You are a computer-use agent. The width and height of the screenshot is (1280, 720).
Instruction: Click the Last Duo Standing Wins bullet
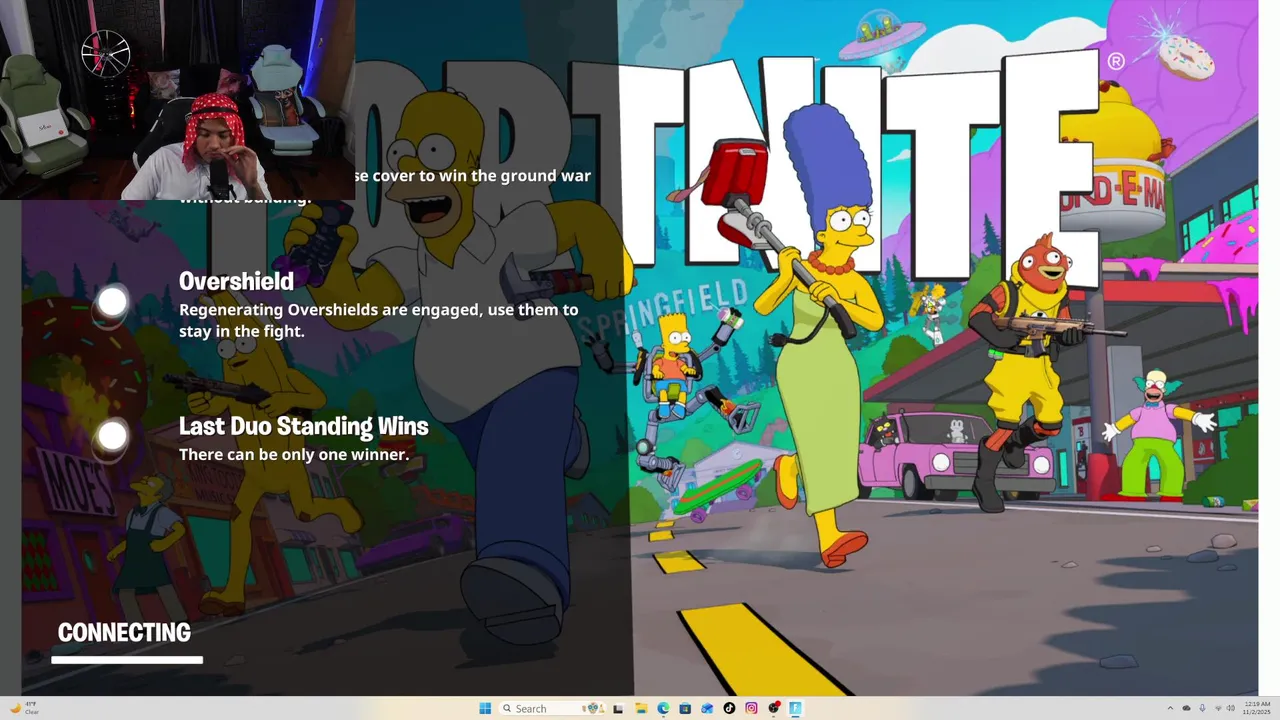tap(112, 436)
